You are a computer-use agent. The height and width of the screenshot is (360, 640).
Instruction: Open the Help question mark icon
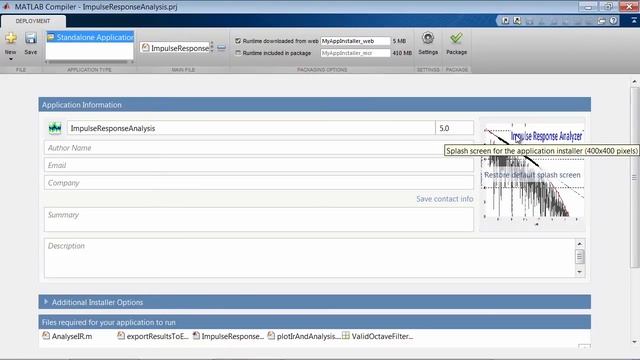coord(613,20)
